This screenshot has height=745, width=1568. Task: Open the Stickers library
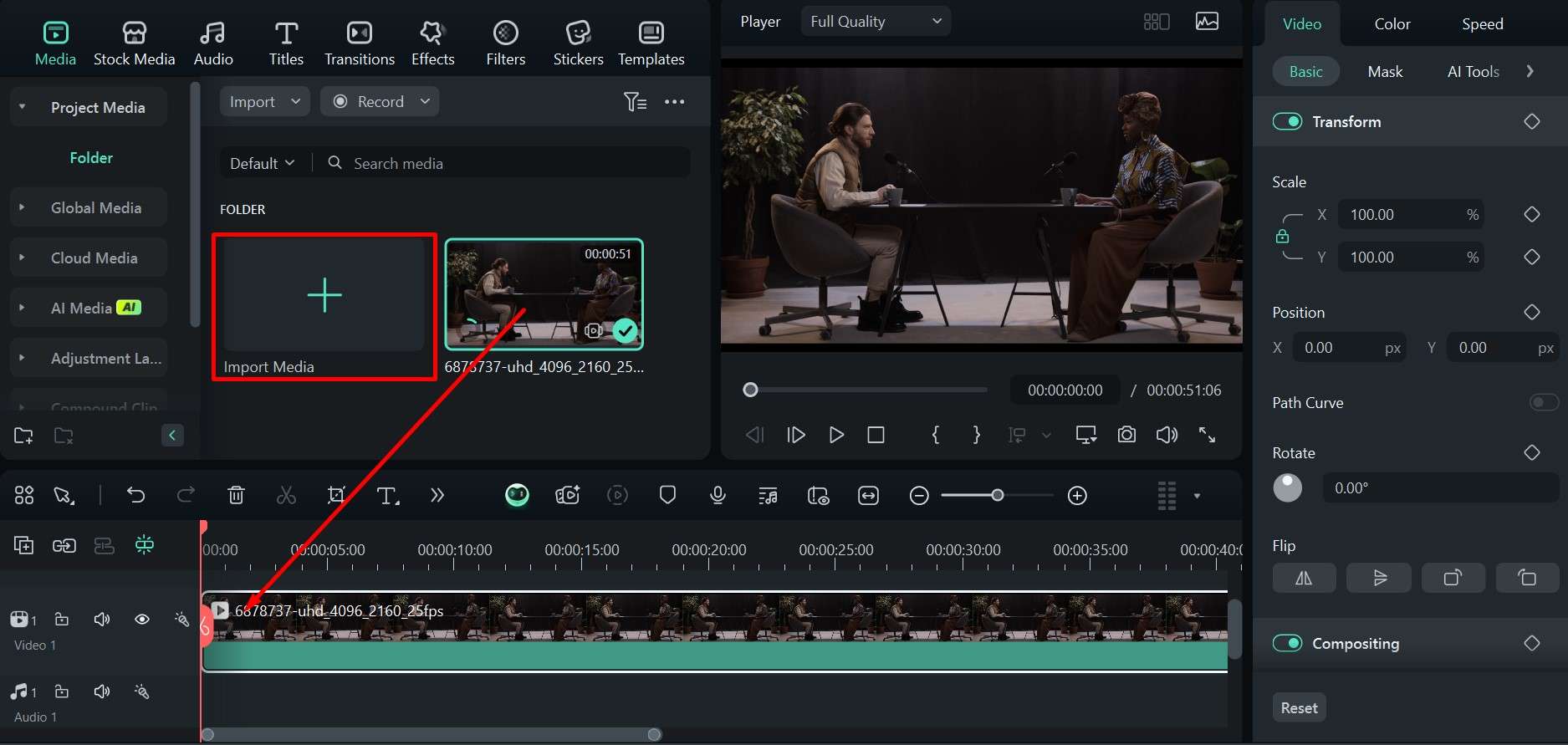coord(578,43)
